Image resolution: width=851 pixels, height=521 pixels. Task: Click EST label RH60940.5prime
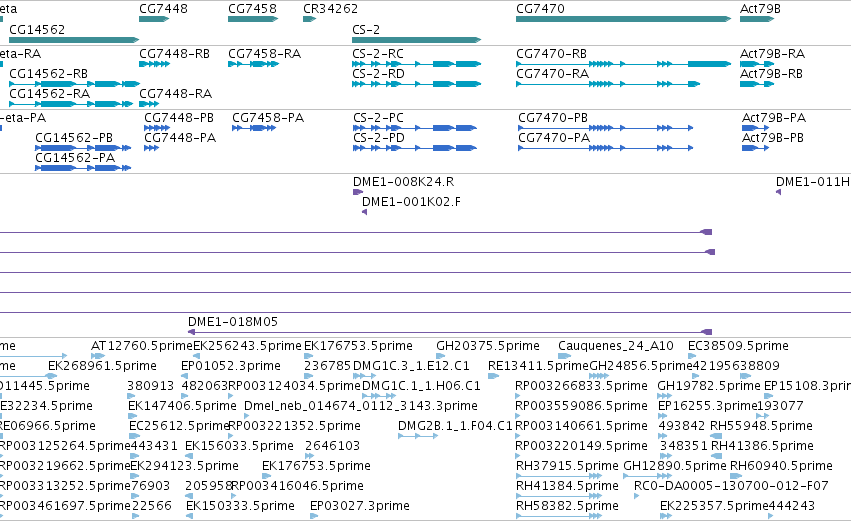pyautogui.click(x=781, y=466)
